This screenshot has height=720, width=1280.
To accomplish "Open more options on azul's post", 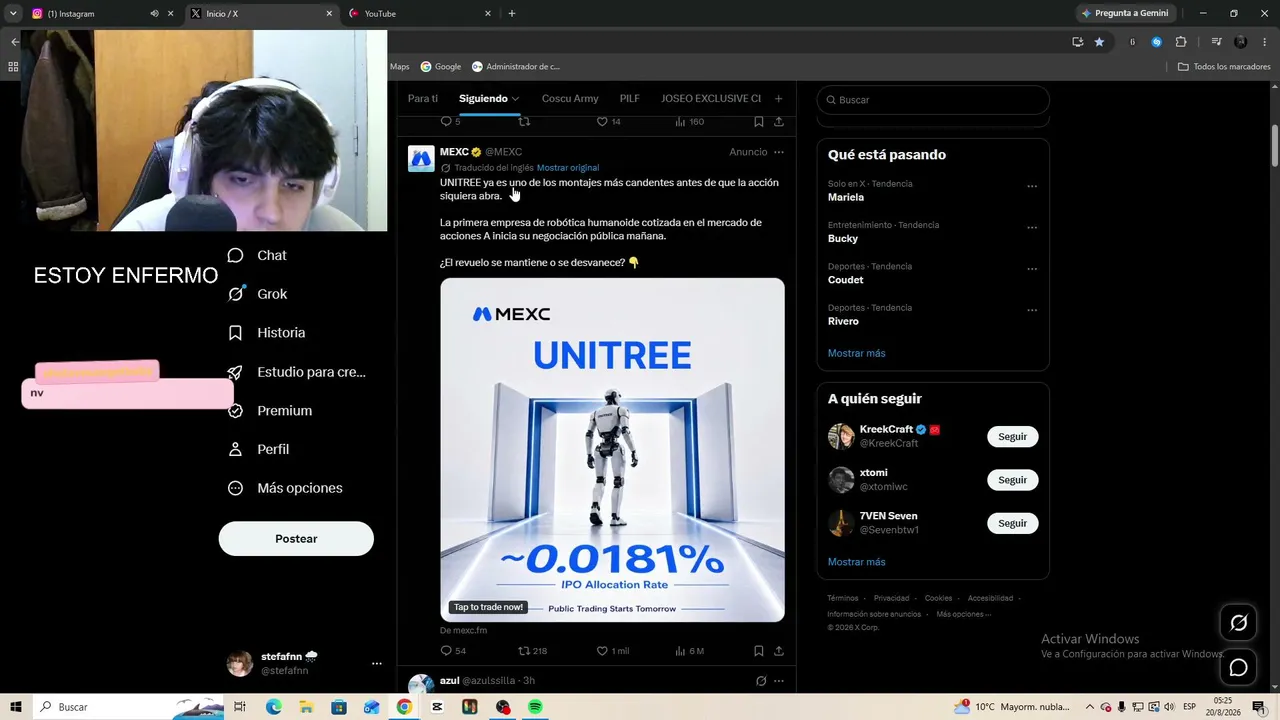I will (x=779, y=681).
